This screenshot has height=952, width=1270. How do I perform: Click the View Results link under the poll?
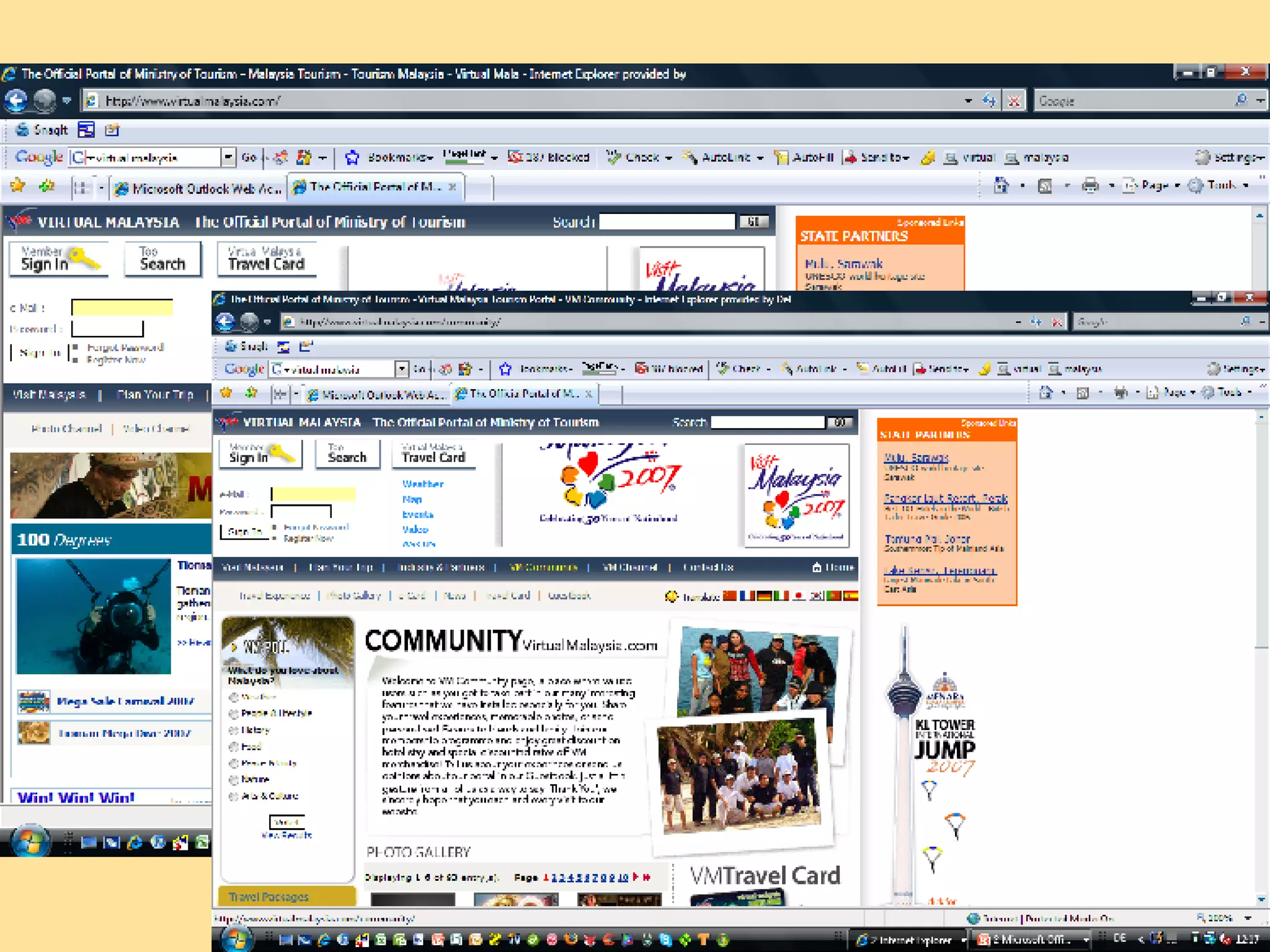(286, 835)
